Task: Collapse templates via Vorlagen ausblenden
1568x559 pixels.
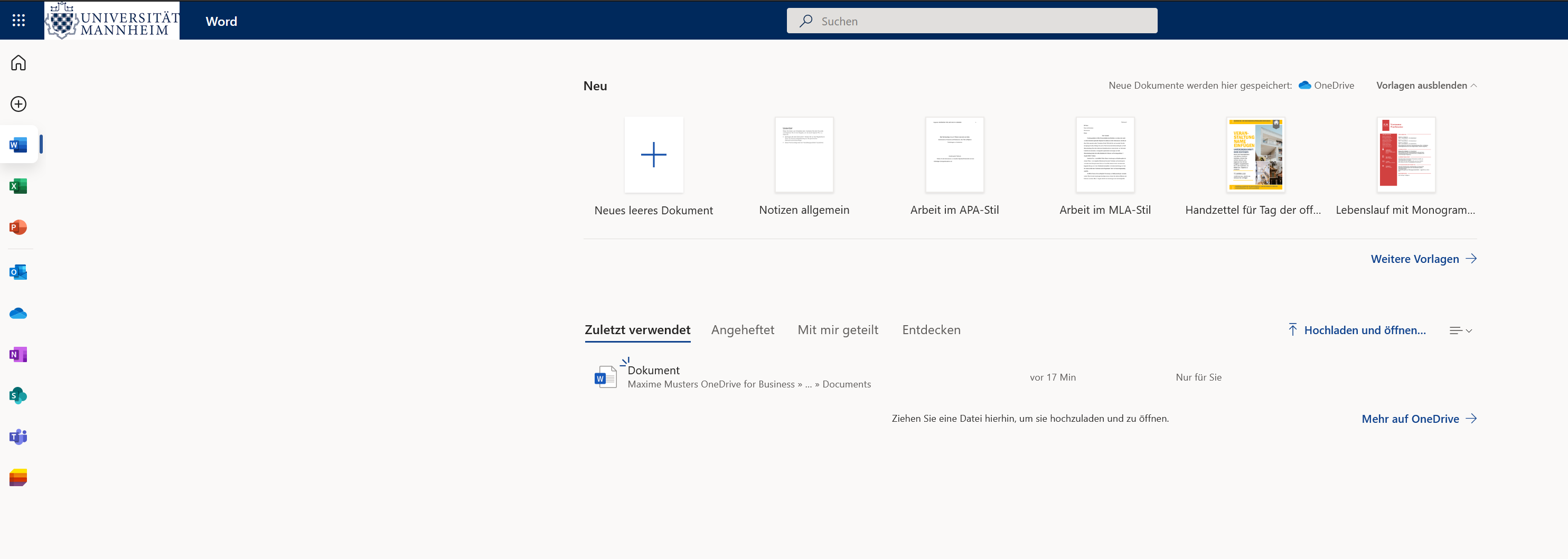Action: point(1426,85)
